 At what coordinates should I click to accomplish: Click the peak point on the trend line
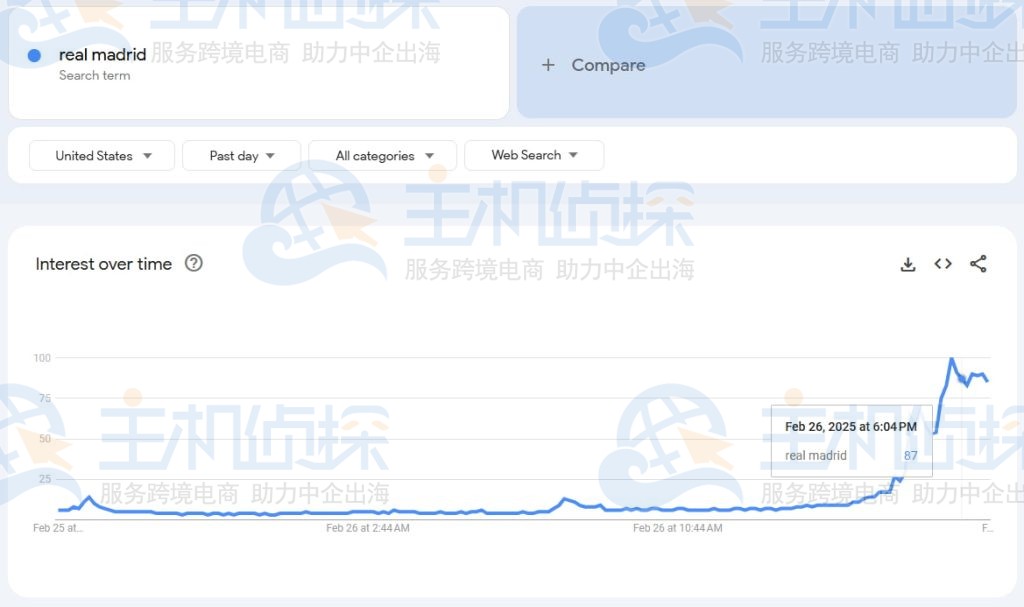click(952, 358)
